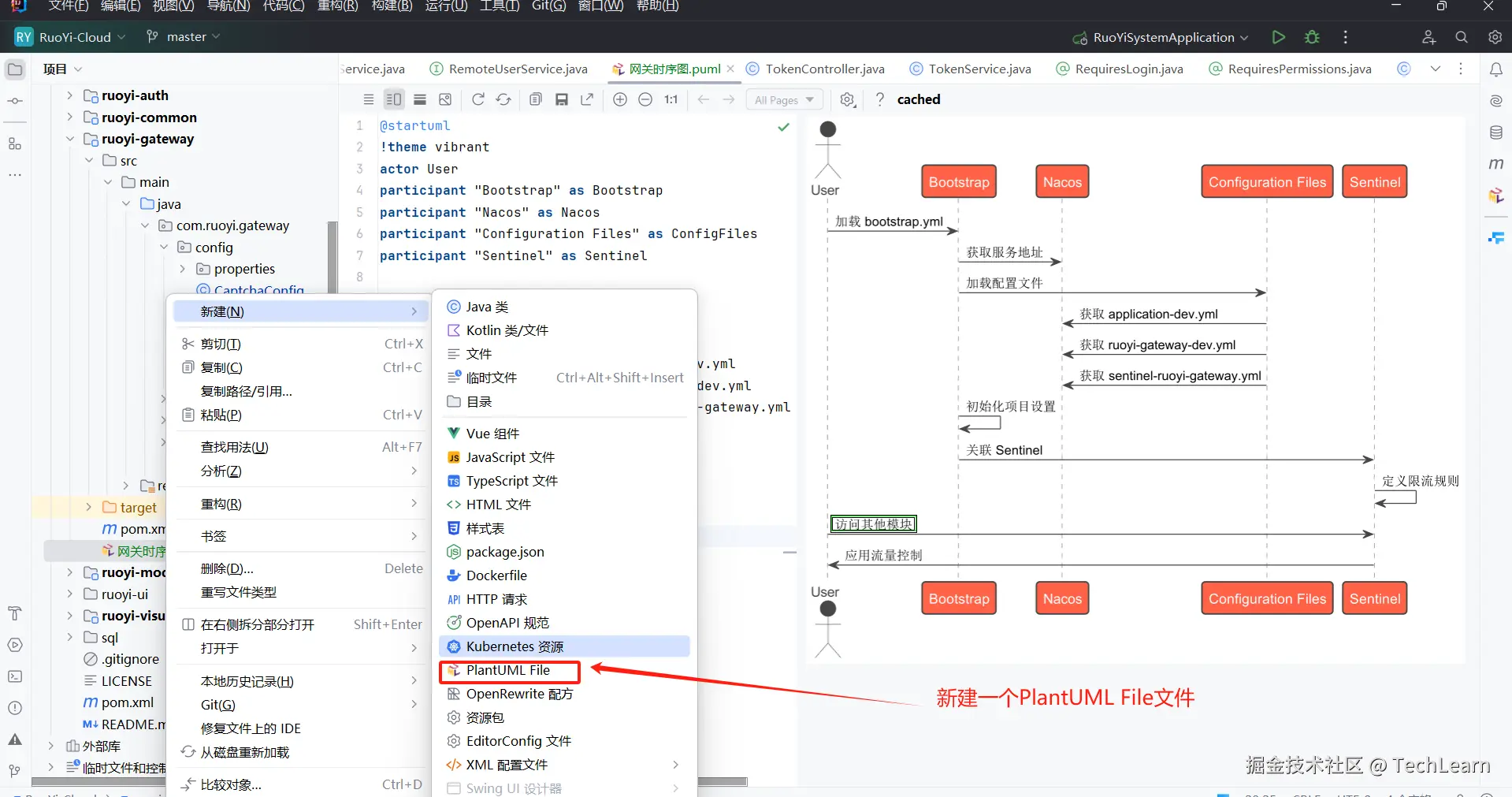Open the Commit tool window icon
The width and height of the screenshot is (1512, 797).
click(15, 101)
